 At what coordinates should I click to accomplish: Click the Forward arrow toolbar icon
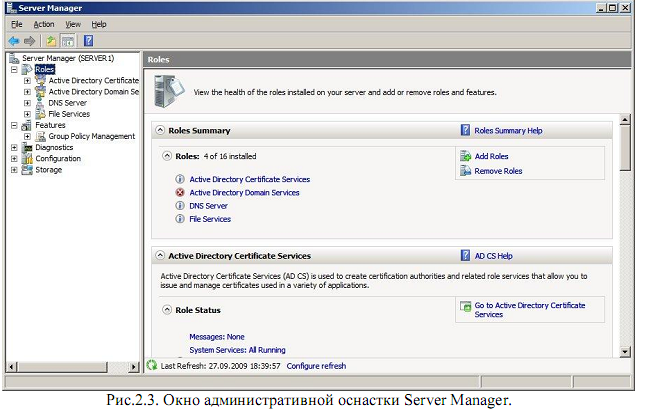point(29,41)
